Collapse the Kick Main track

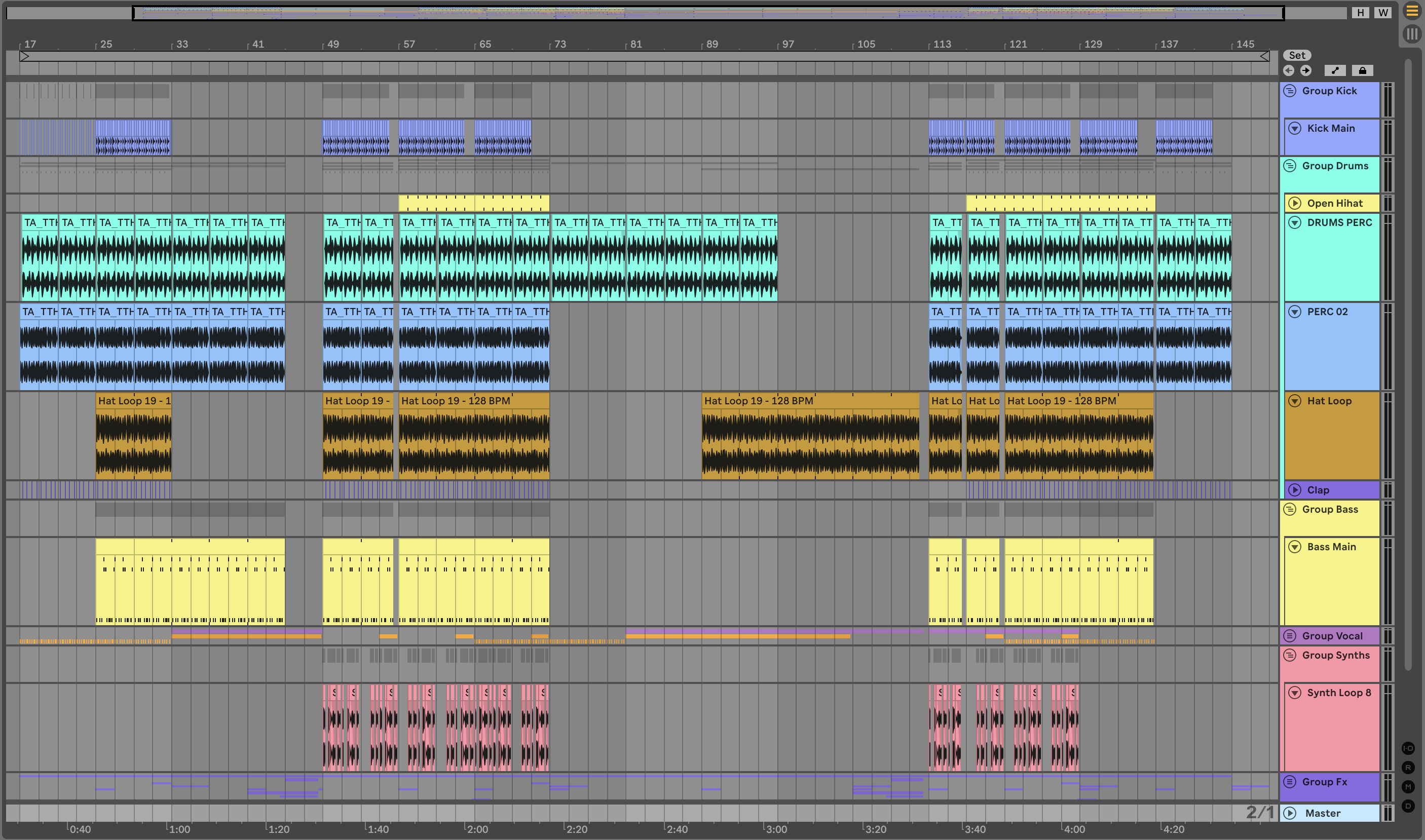point(1295,129)
